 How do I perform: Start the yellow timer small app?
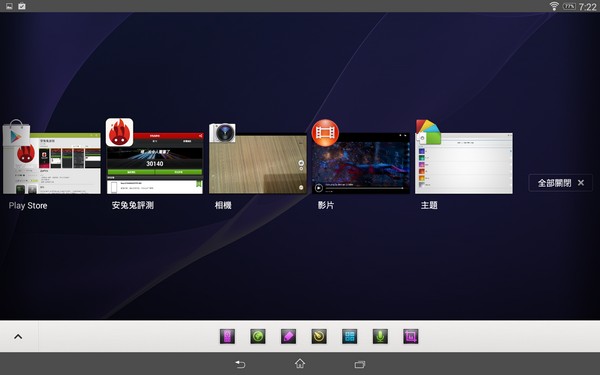click(319, 337)
